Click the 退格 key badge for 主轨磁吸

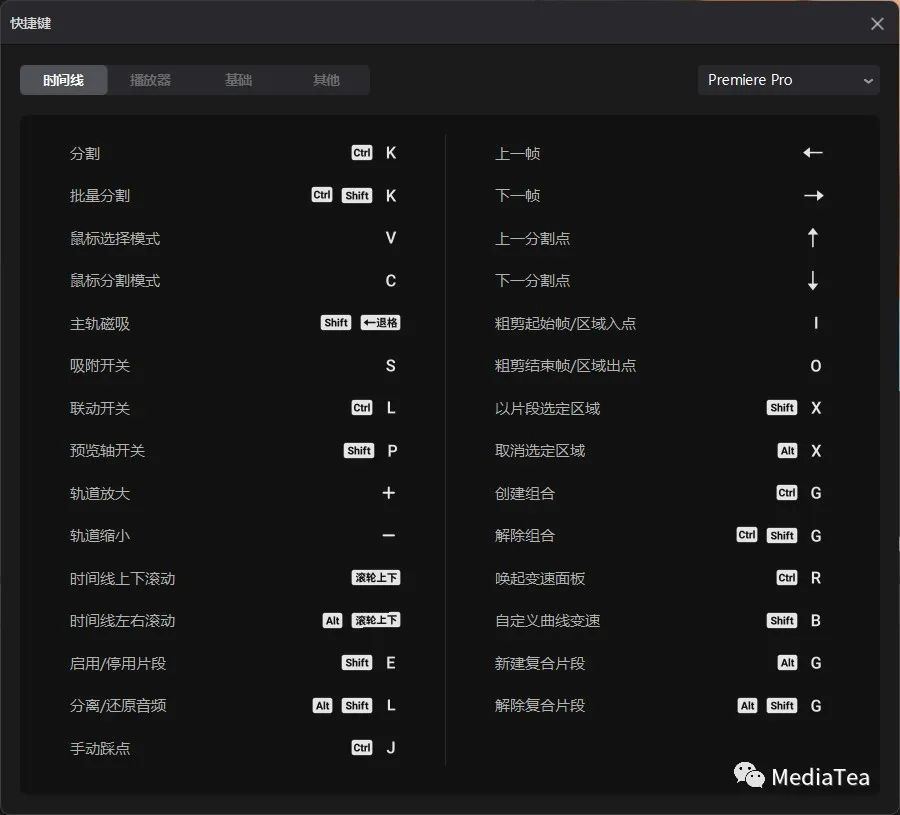point(380,323)
